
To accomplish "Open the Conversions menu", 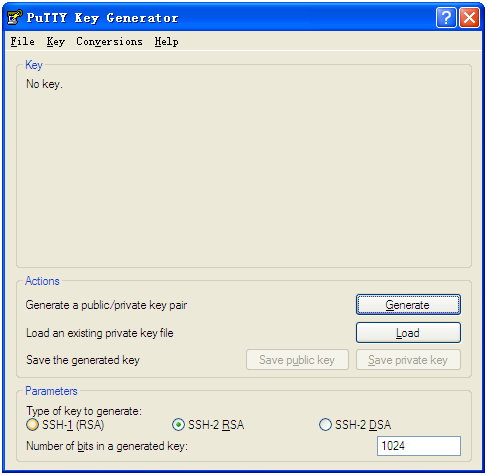I will pos(109,42).
